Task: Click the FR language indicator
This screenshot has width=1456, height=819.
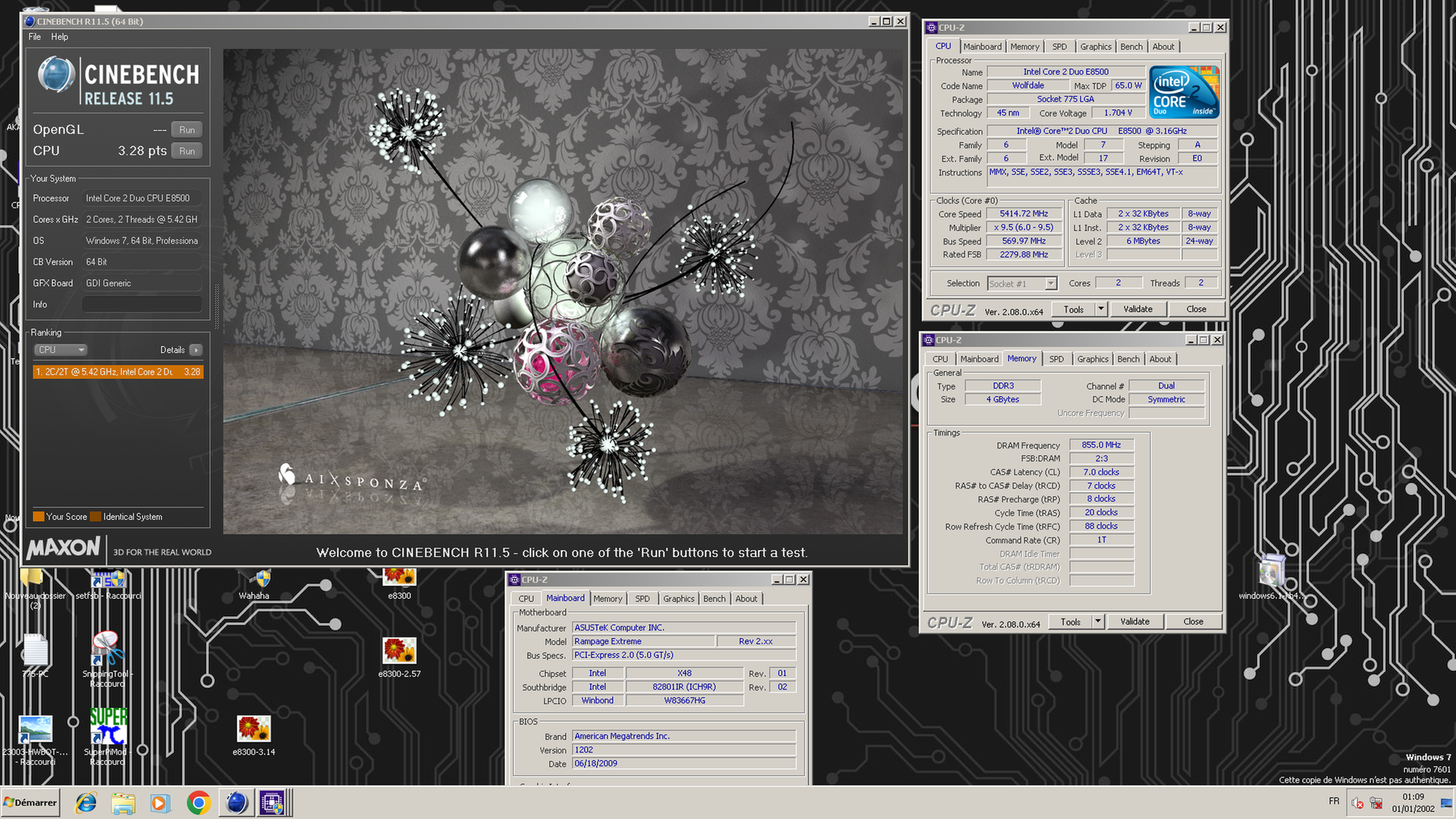Action: tap(1334, 802)
